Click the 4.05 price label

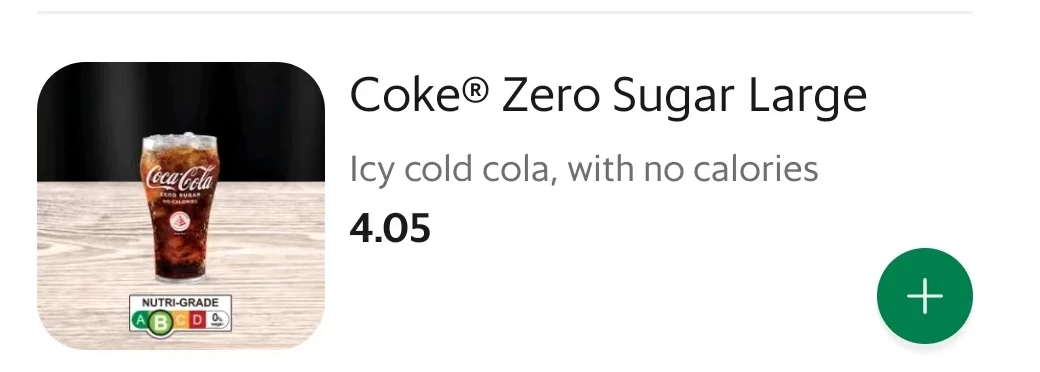[x=390, y=228]
